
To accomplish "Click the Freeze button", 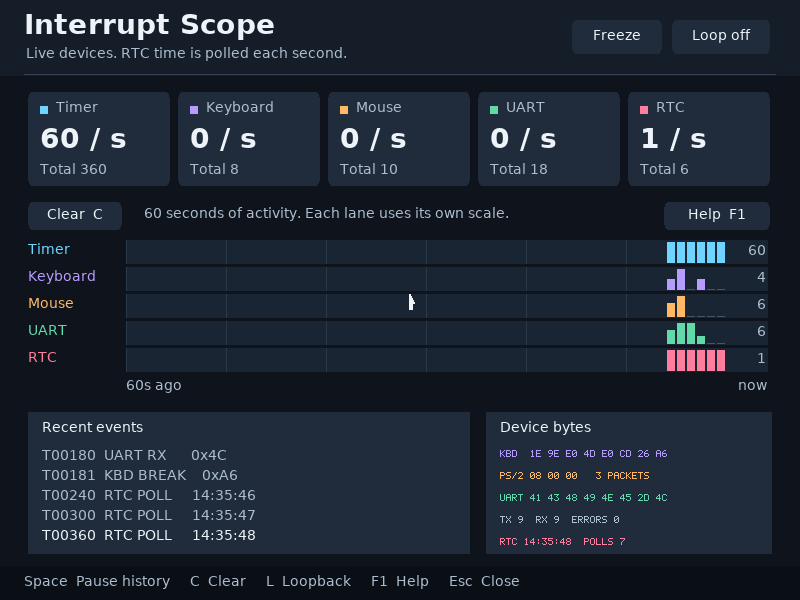I will [616, 37].
